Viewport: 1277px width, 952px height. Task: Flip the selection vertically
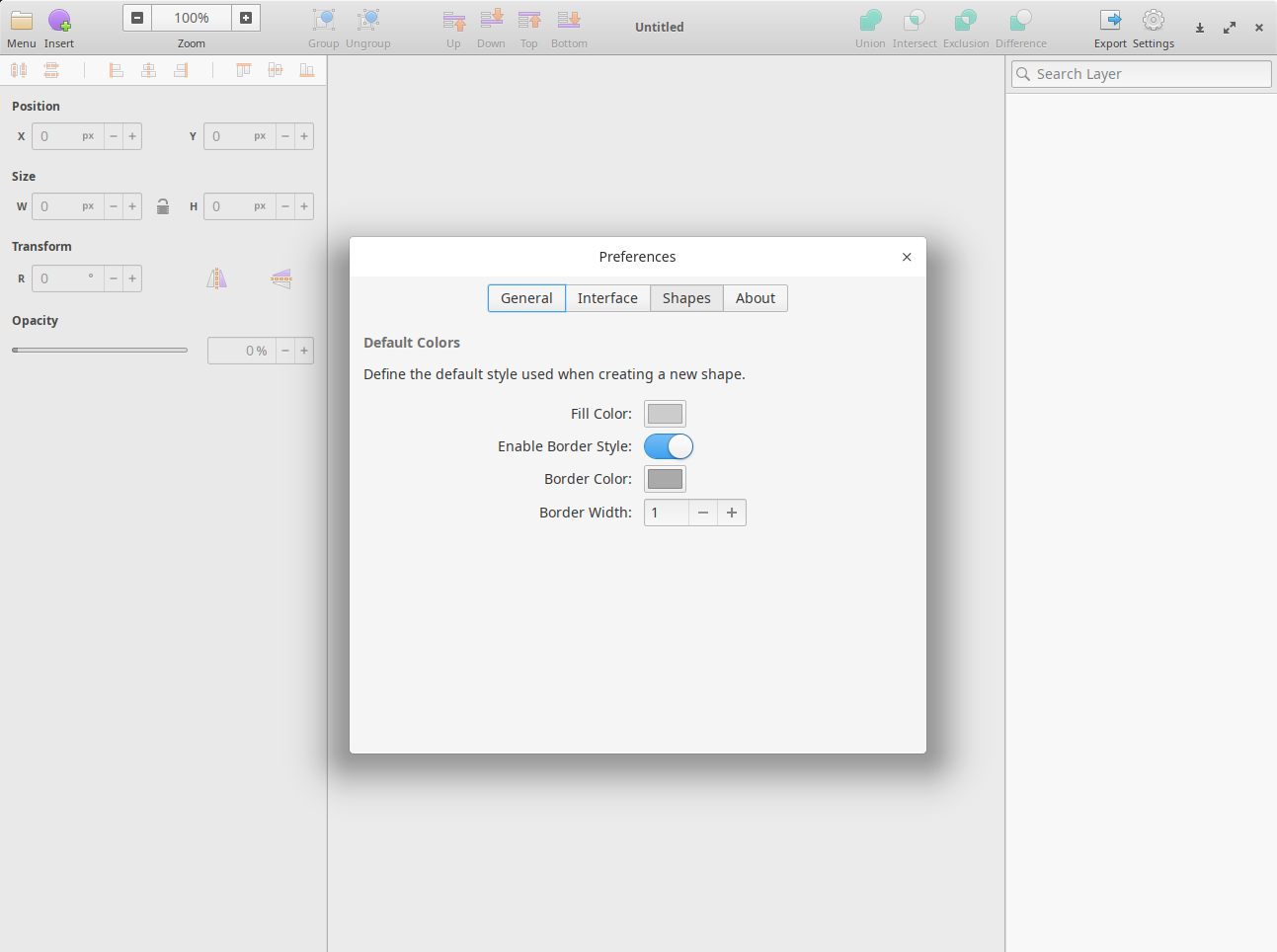click(x=281, y=278)
